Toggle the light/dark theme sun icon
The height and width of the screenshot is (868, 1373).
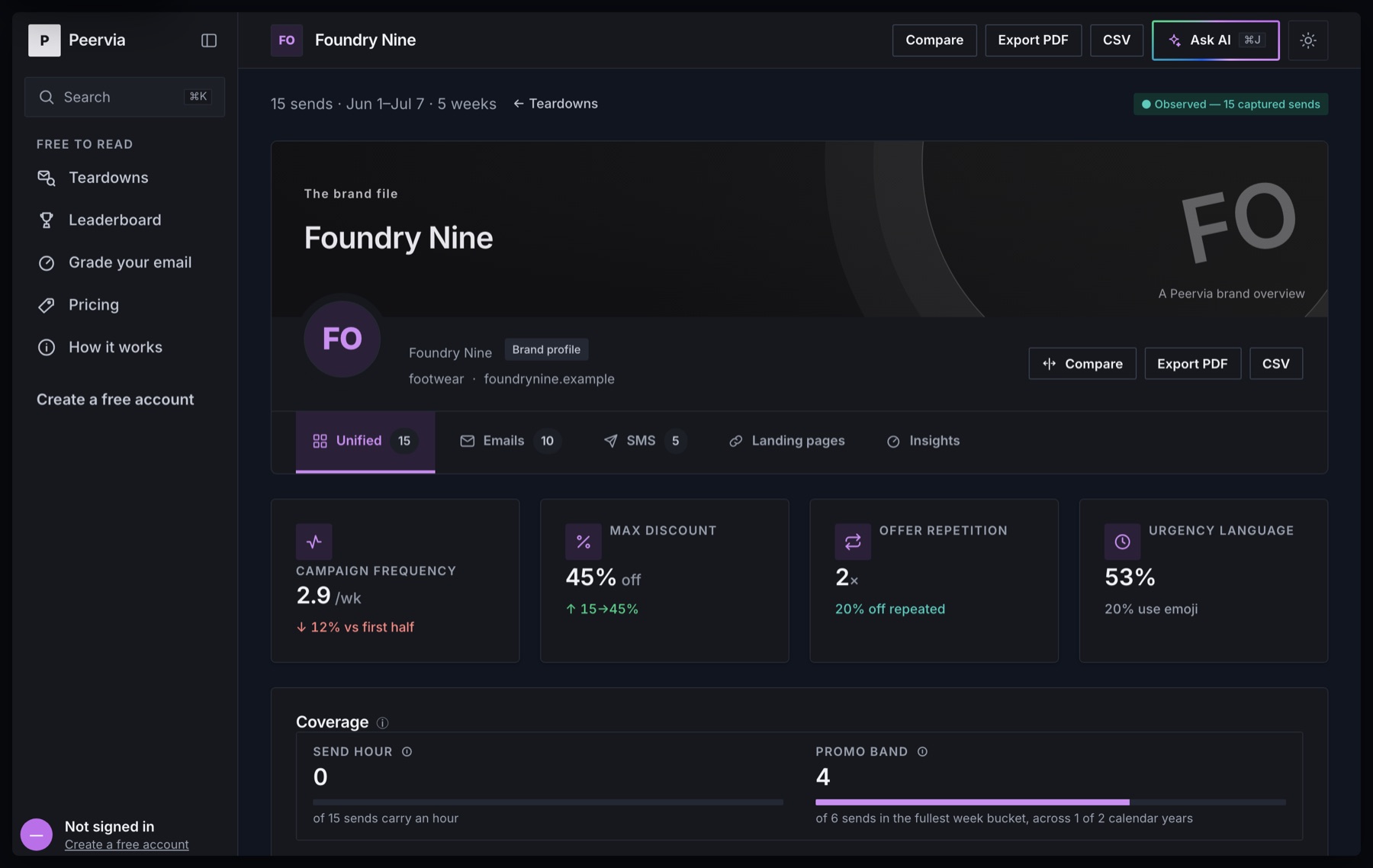click(x=1308, y=40)
